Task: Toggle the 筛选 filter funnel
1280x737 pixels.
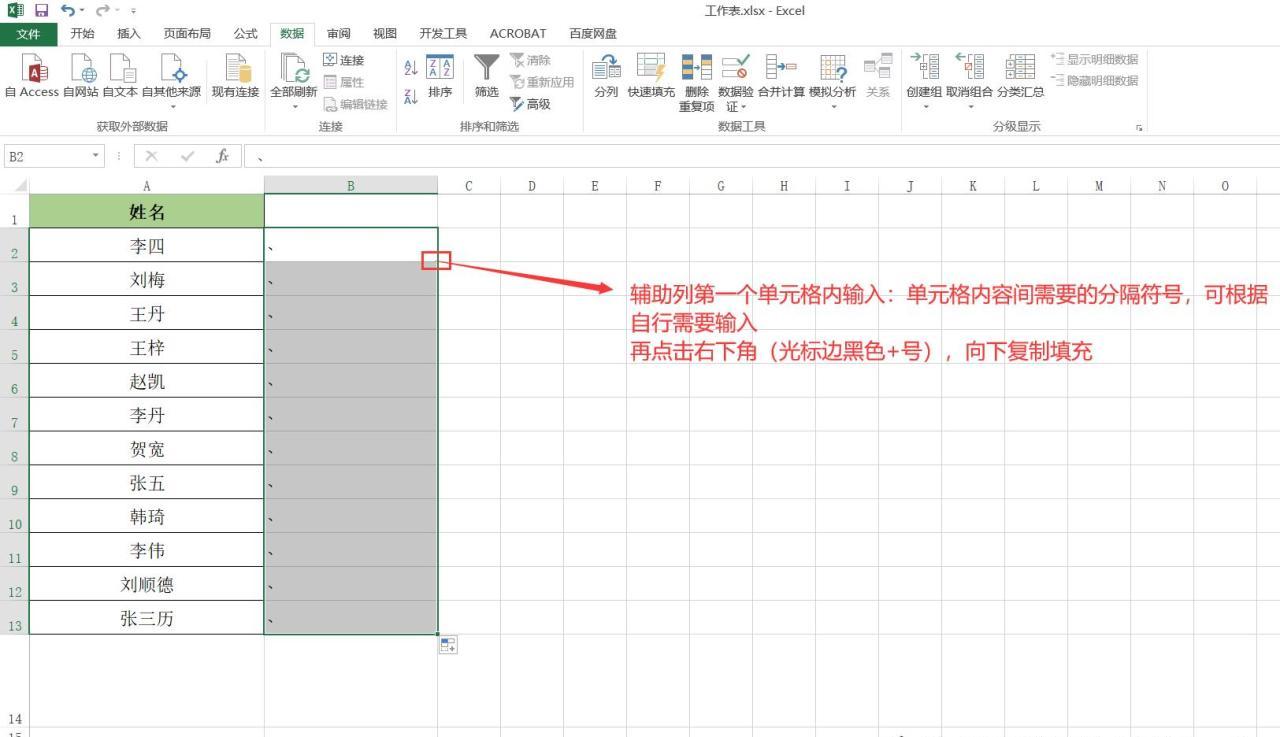Action: pos(486,76)
